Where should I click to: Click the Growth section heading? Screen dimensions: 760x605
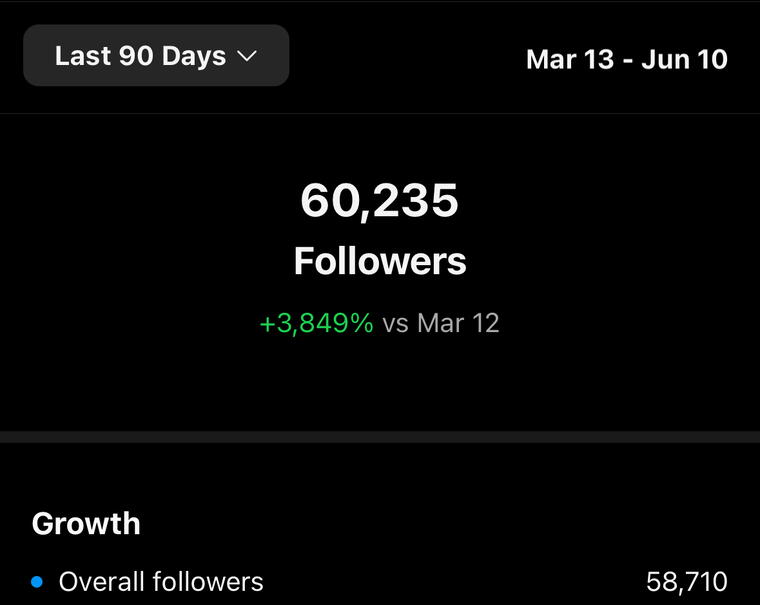[86, 523]
